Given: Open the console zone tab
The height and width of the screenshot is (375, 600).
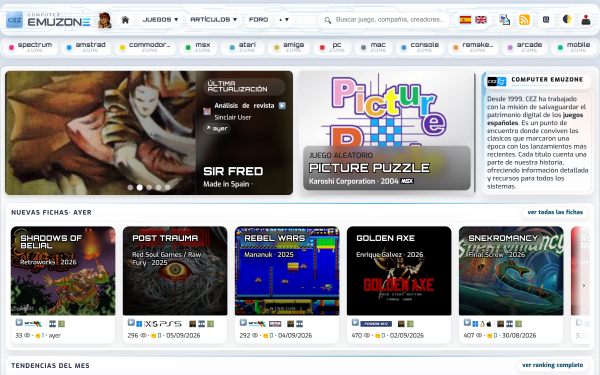Looking at the screenshot, I should [420, 47].
